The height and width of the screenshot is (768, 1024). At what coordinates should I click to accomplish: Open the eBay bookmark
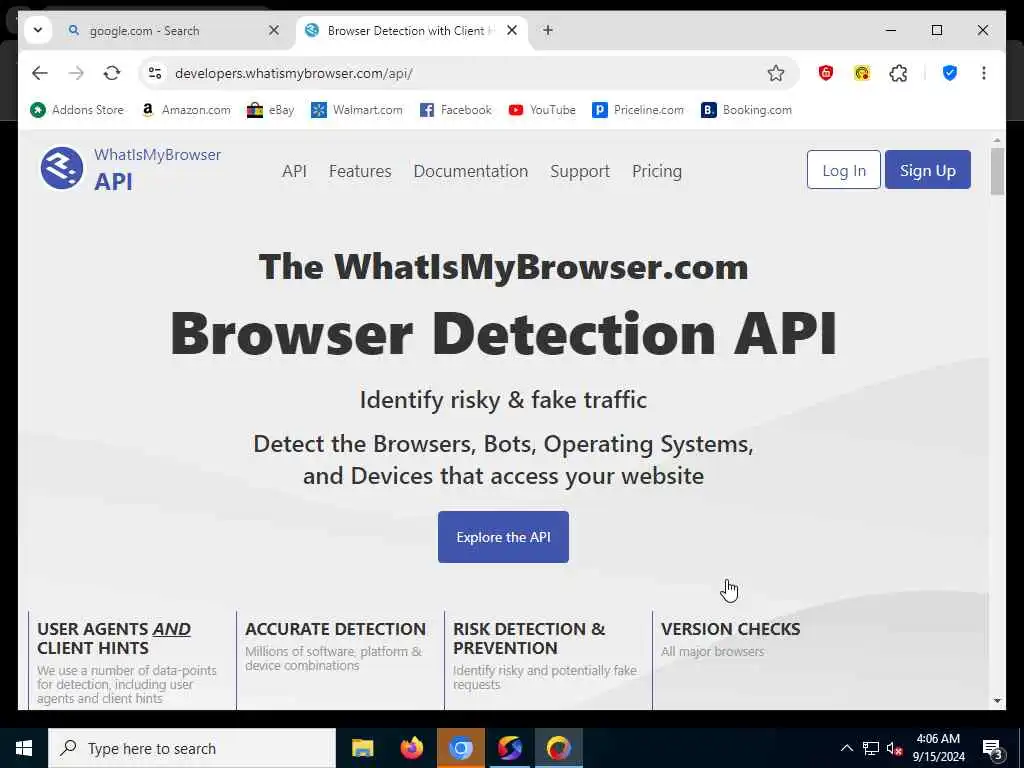click(270, 110)
